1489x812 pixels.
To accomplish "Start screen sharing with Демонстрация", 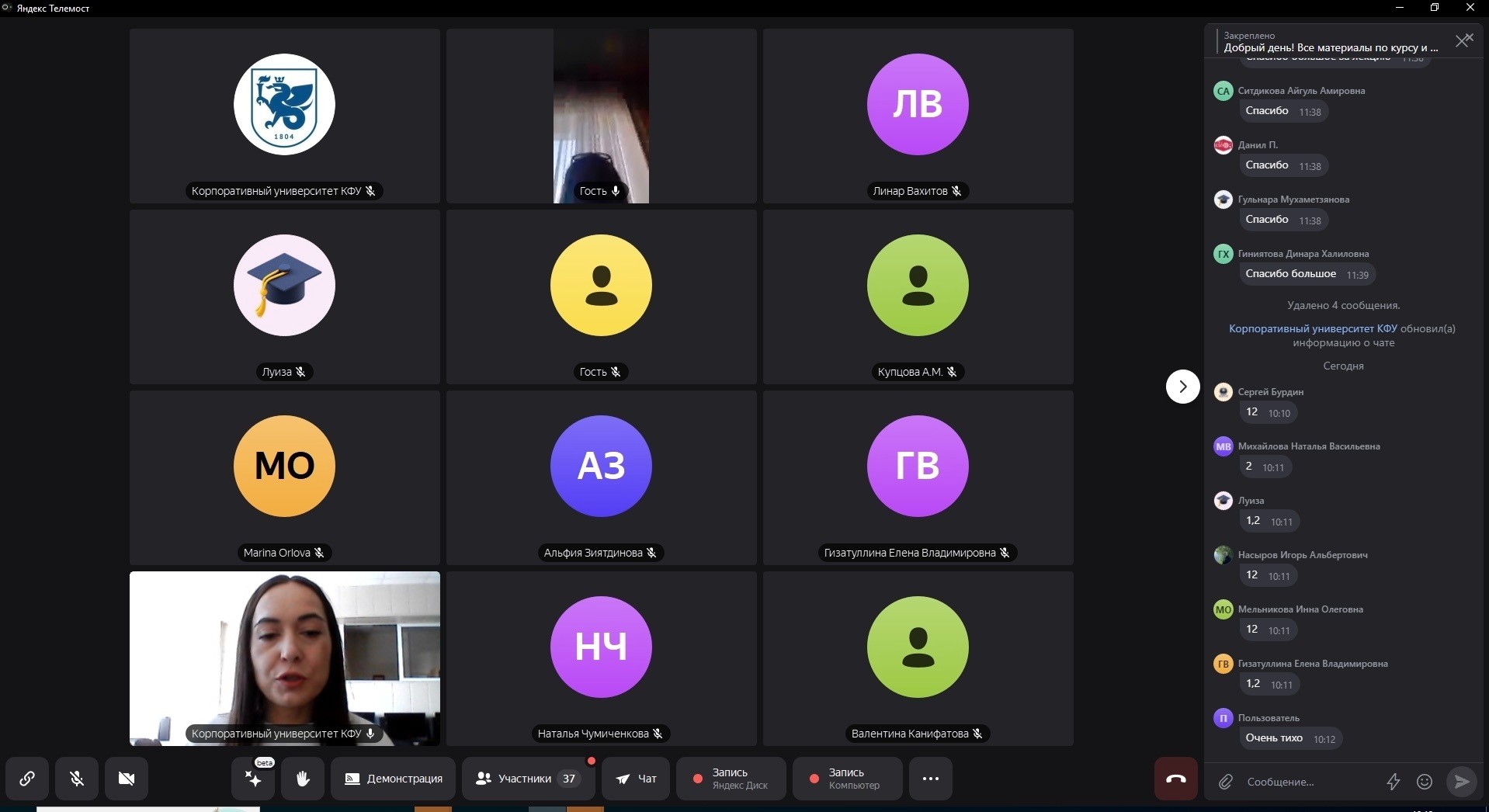I will (x=393, y=778).
